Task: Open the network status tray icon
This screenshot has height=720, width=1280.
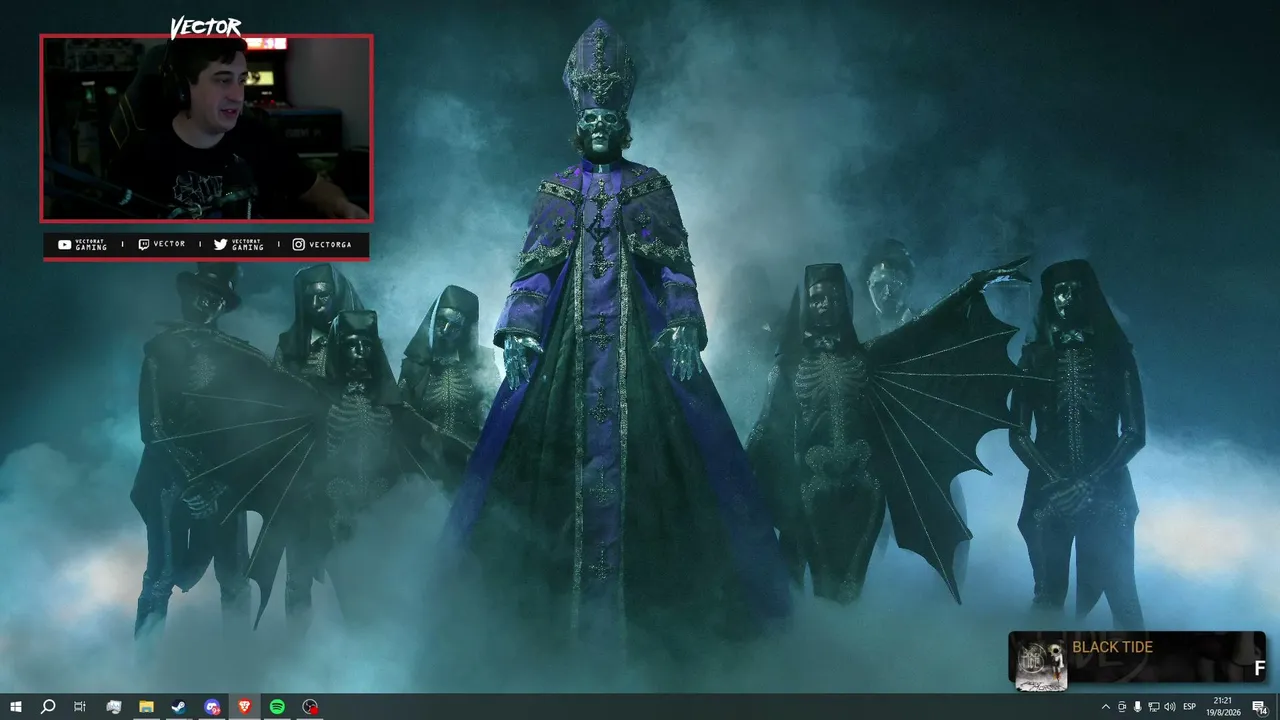Action: 1154,707
